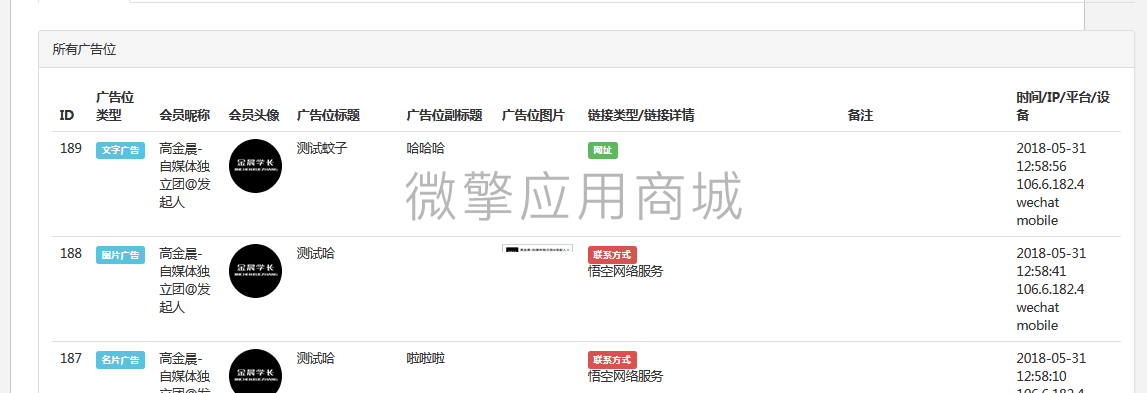
Task: Click the 链接类型/链接详情 column header
Action: coord(642,116)
